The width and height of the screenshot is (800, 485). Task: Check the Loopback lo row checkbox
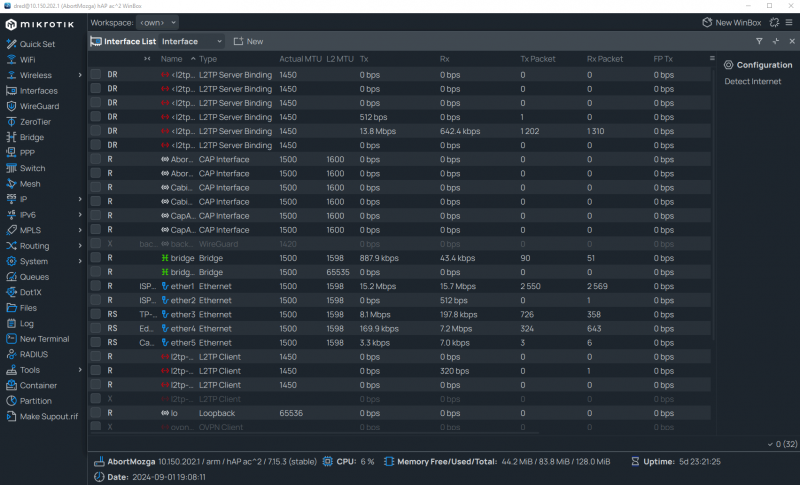point(96,412)
